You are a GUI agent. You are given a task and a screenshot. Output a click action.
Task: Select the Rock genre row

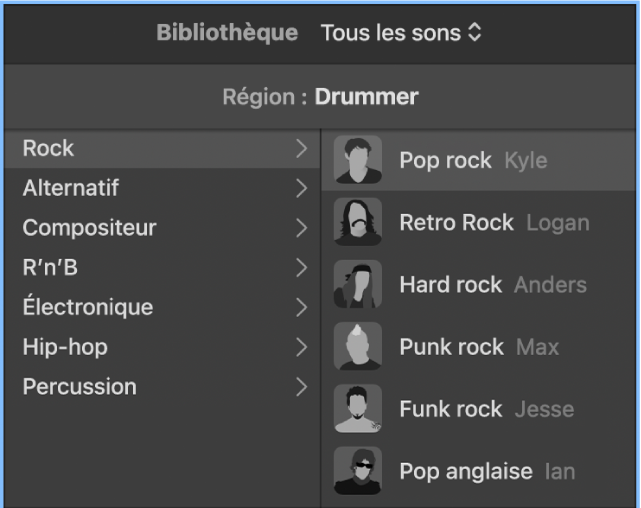pyautogui.click(x=162, y=148)
